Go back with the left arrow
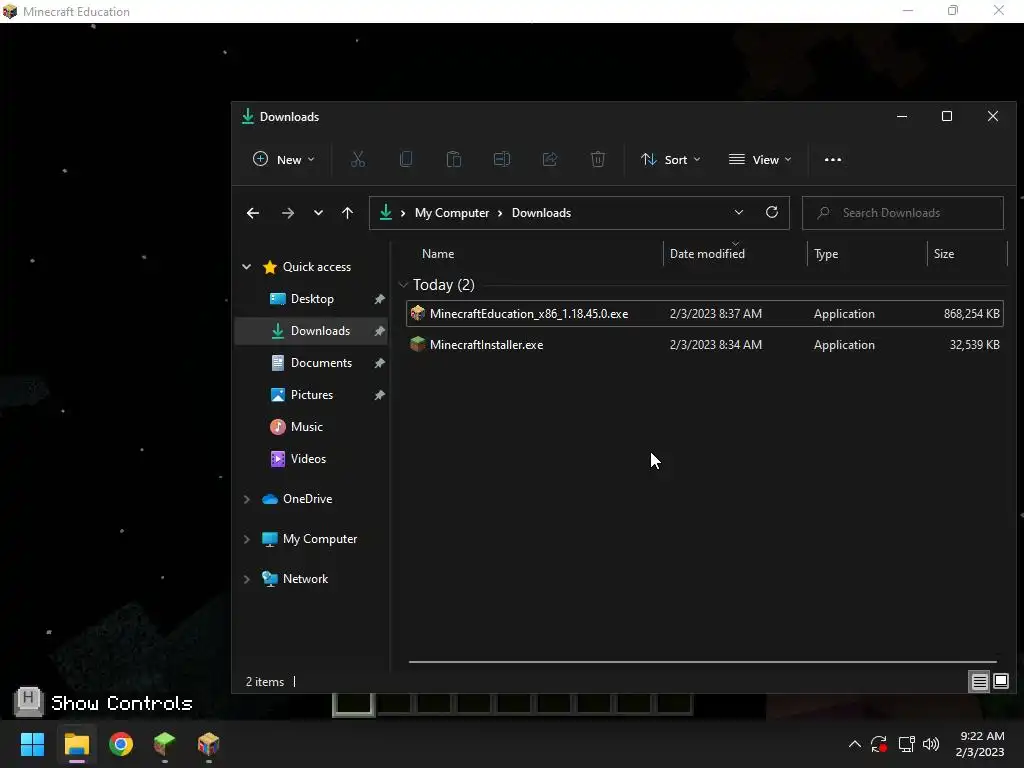 (x=253, y=213)
